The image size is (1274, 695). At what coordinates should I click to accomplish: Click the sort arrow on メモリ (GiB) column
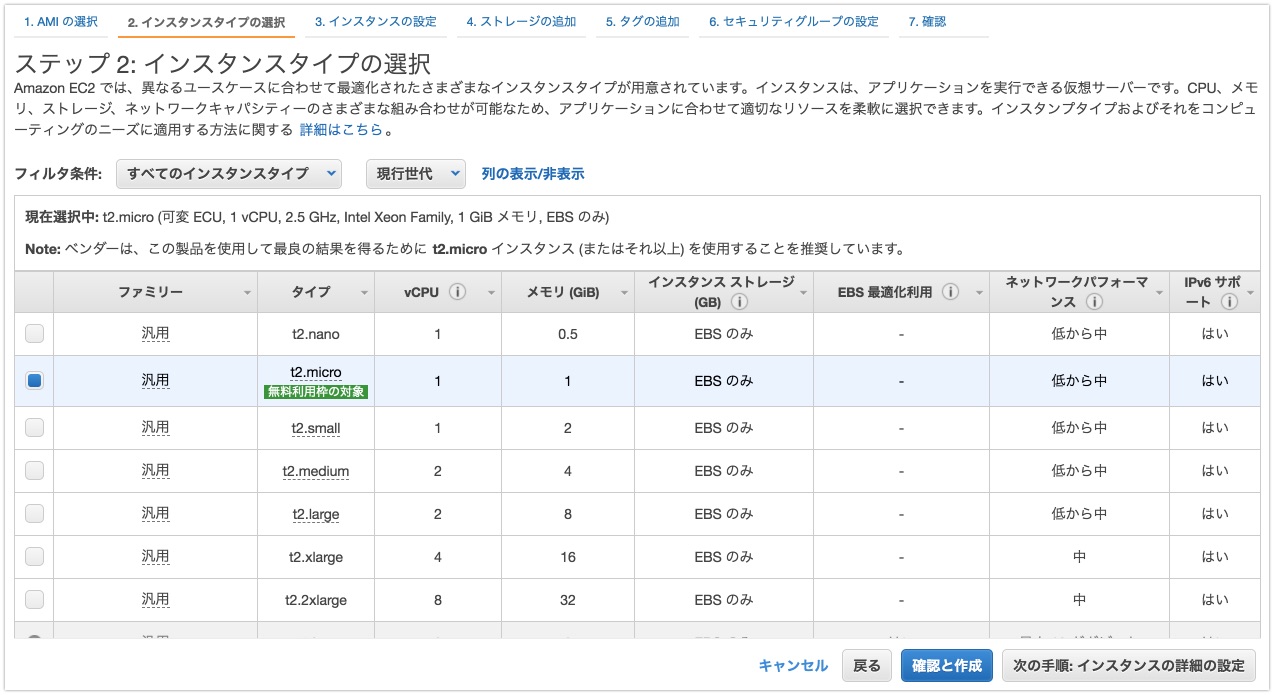coord(624,293)
